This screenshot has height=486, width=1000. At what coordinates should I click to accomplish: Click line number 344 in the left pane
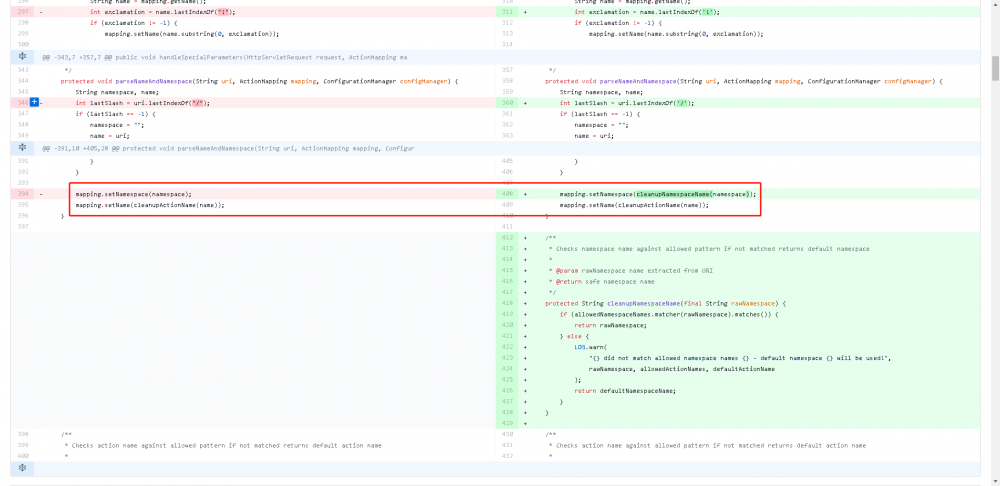[23, 81]
